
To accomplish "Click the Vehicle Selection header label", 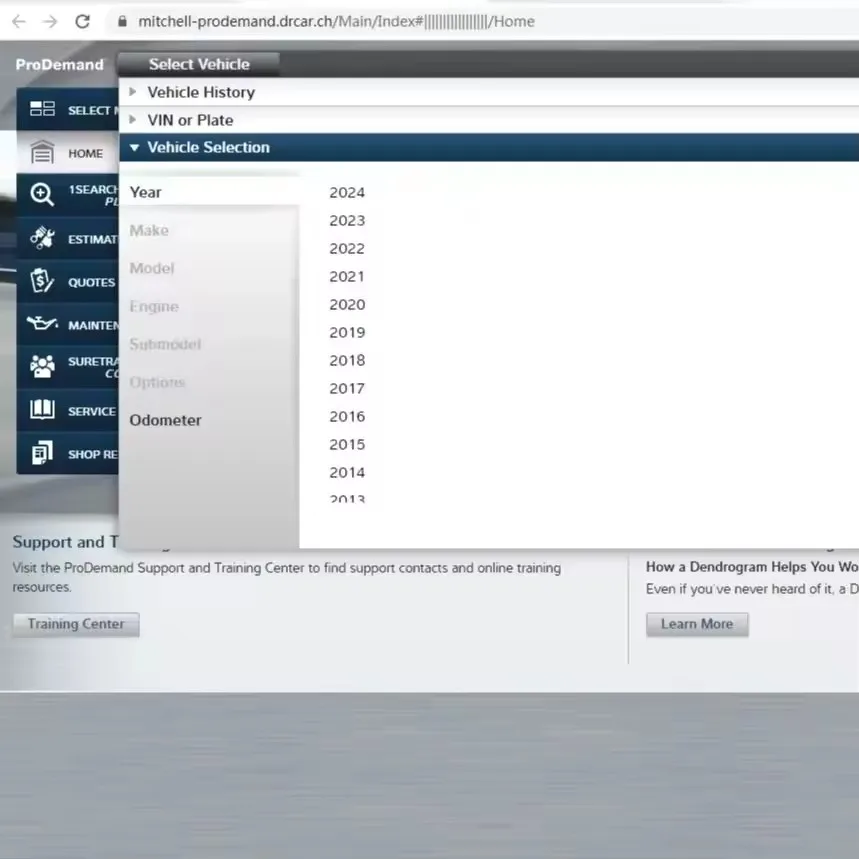I will 208,147.
